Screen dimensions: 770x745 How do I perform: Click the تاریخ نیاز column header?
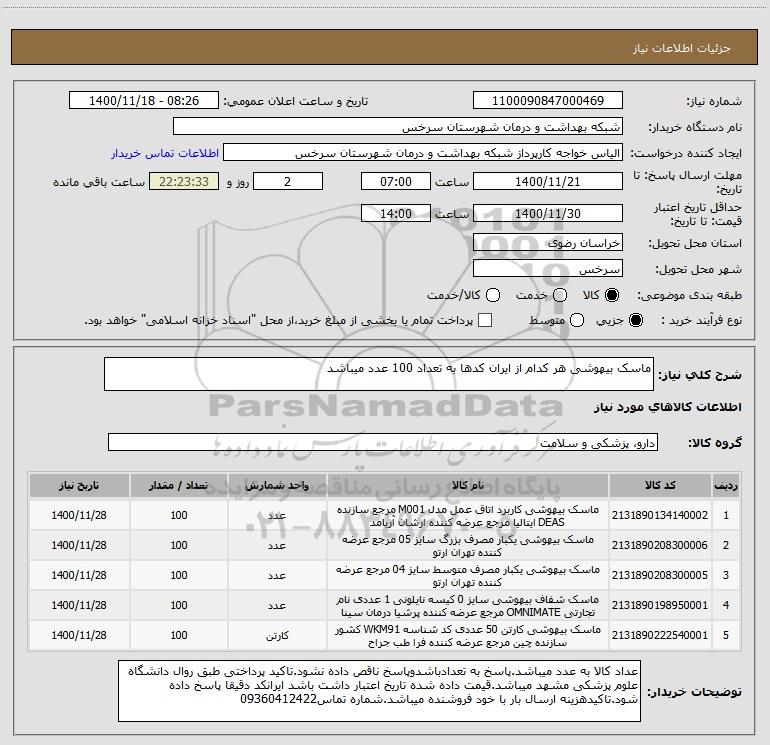tap(79, 485)
